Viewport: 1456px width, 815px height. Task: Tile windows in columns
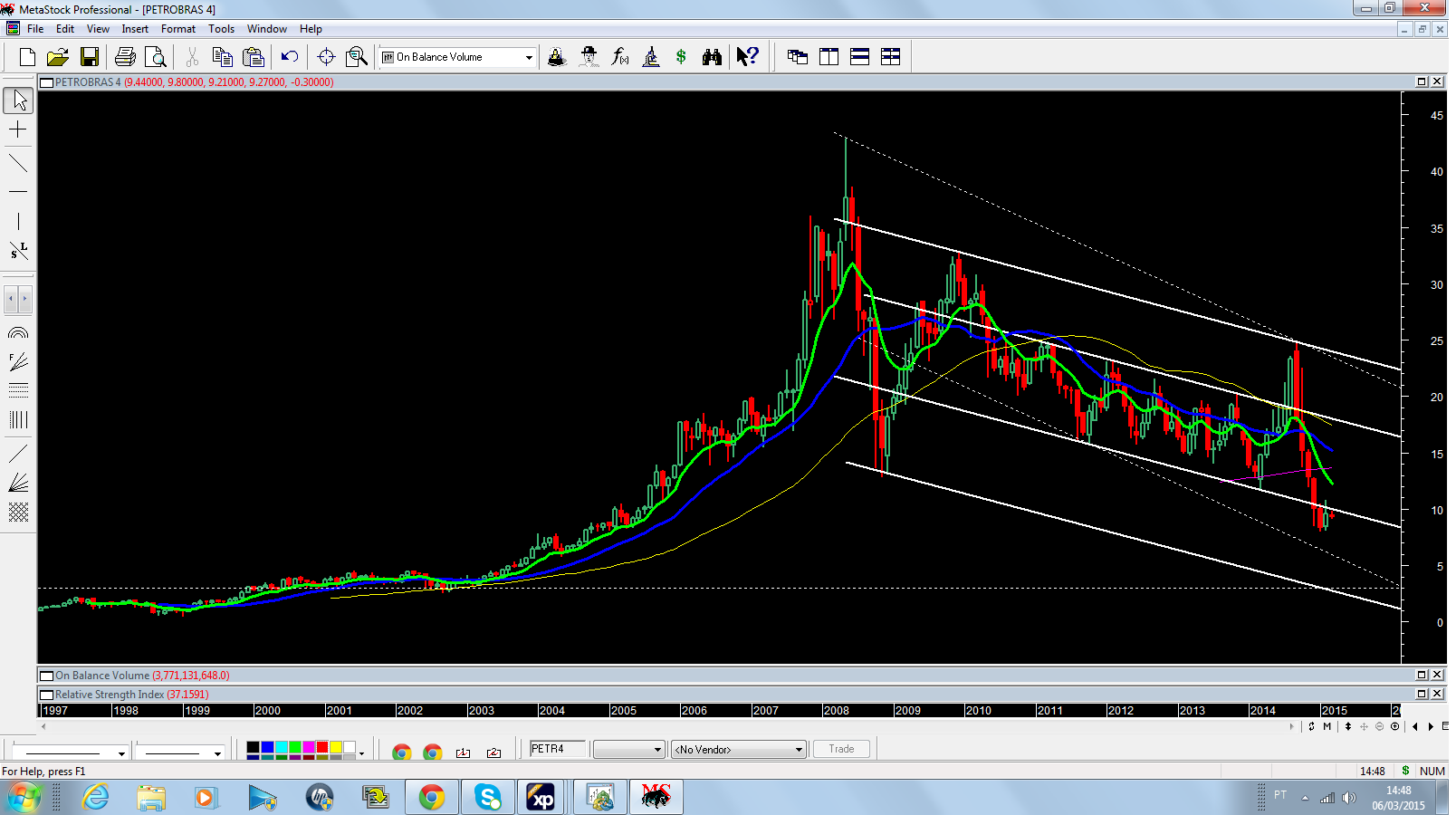tap(829, 57)
